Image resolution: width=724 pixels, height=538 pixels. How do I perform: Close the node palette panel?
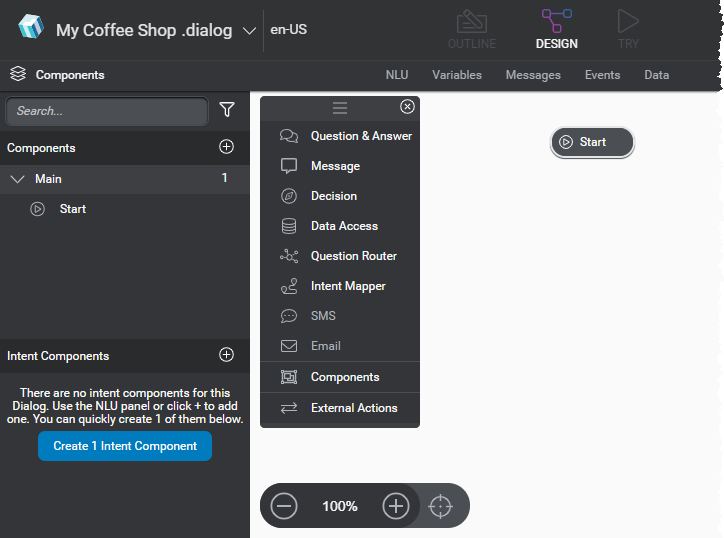point(407,107)
